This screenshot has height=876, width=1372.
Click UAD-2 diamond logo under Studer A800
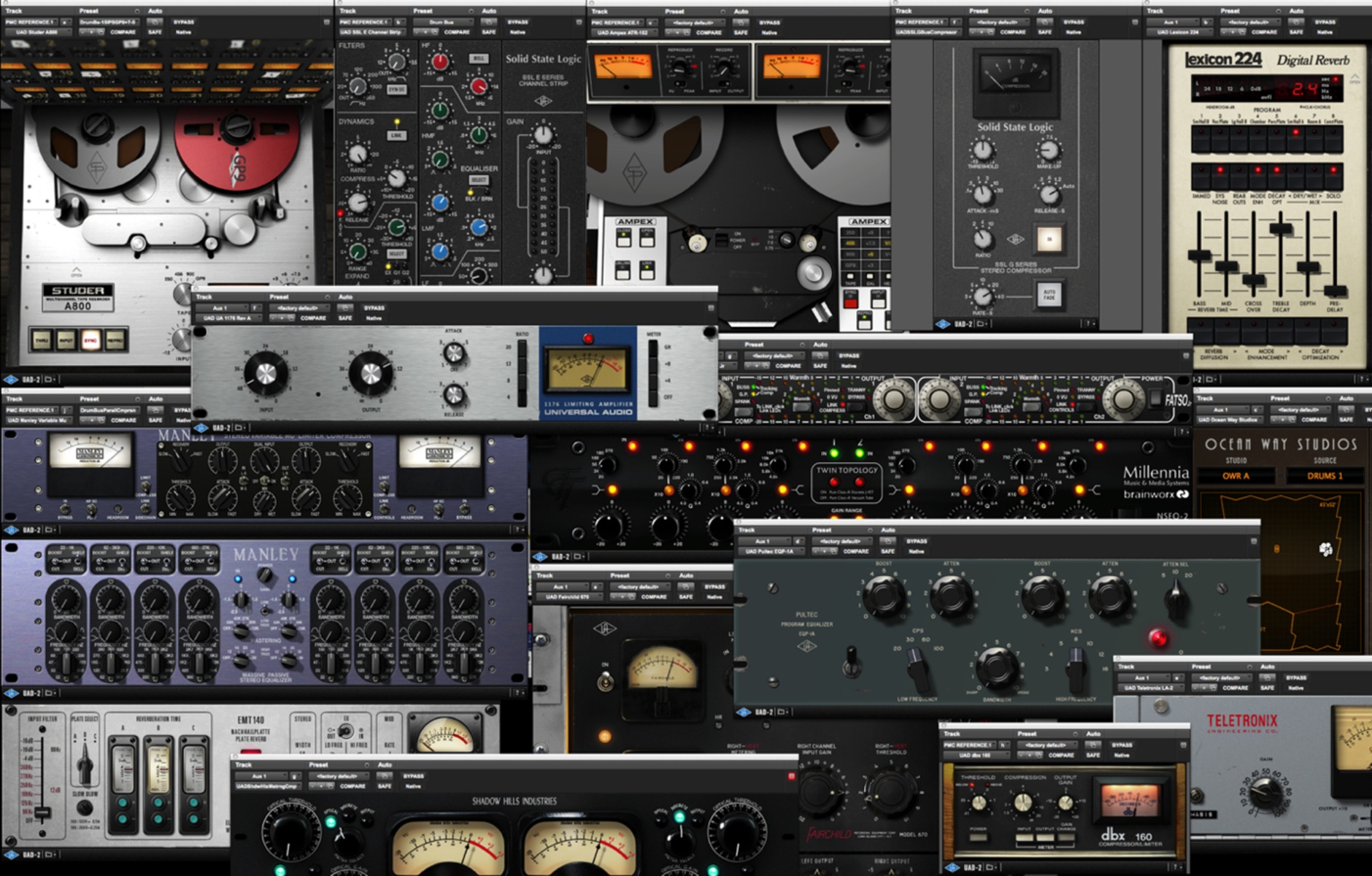coord(11,380)
